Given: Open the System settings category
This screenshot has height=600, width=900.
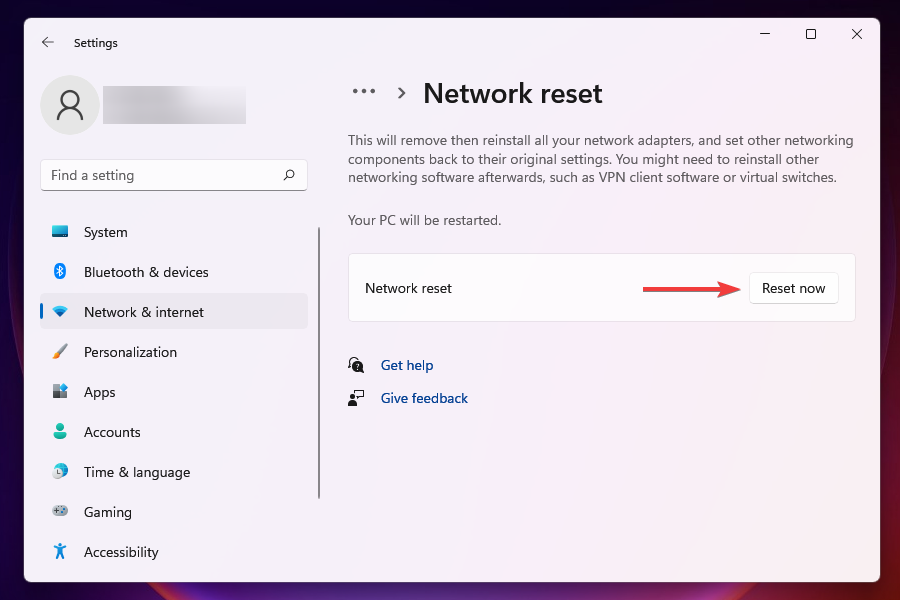Looking at the screenshot, I should point(174,232).
